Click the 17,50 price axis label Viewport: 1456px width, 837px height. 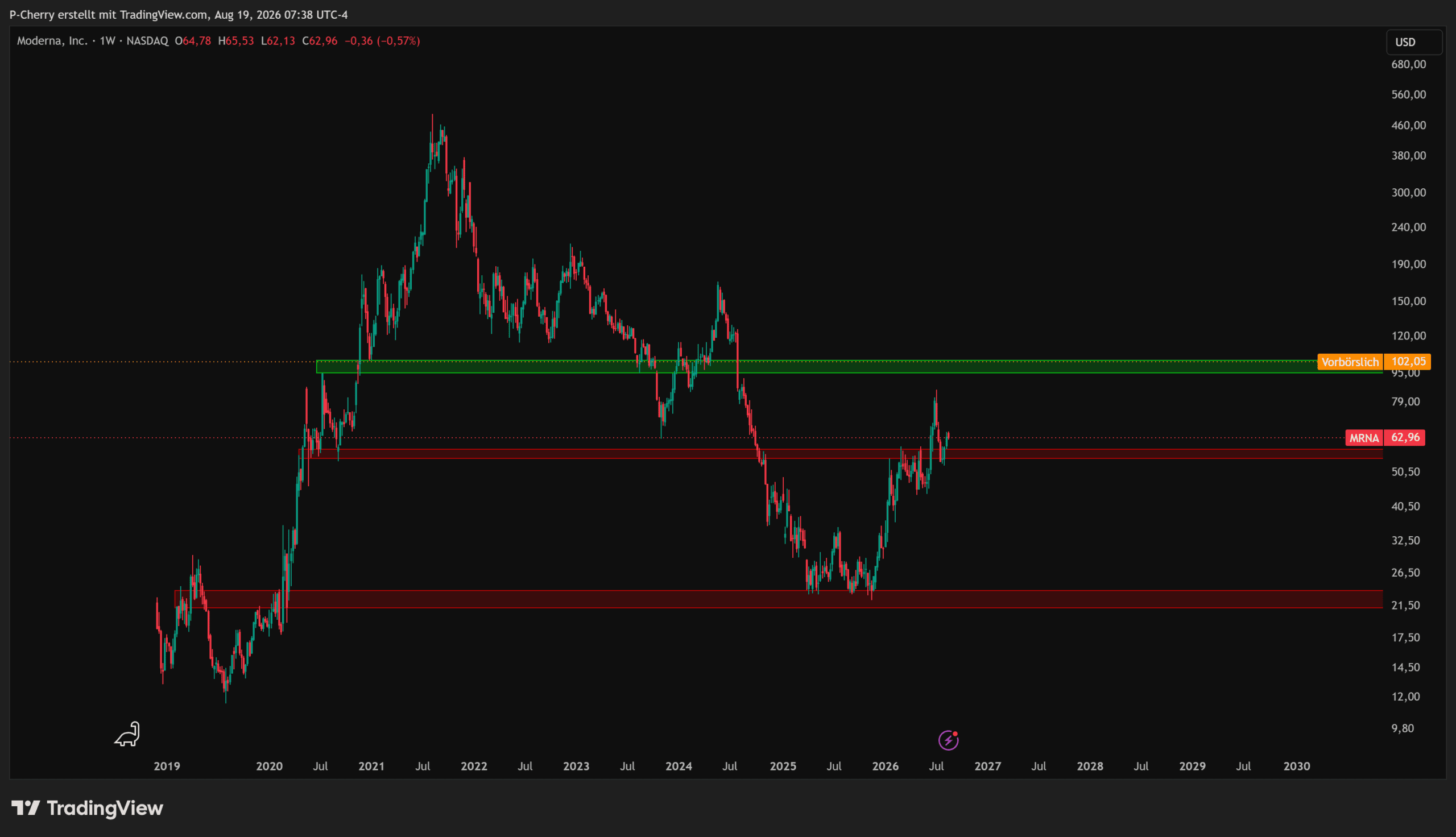pos(1406,637)
